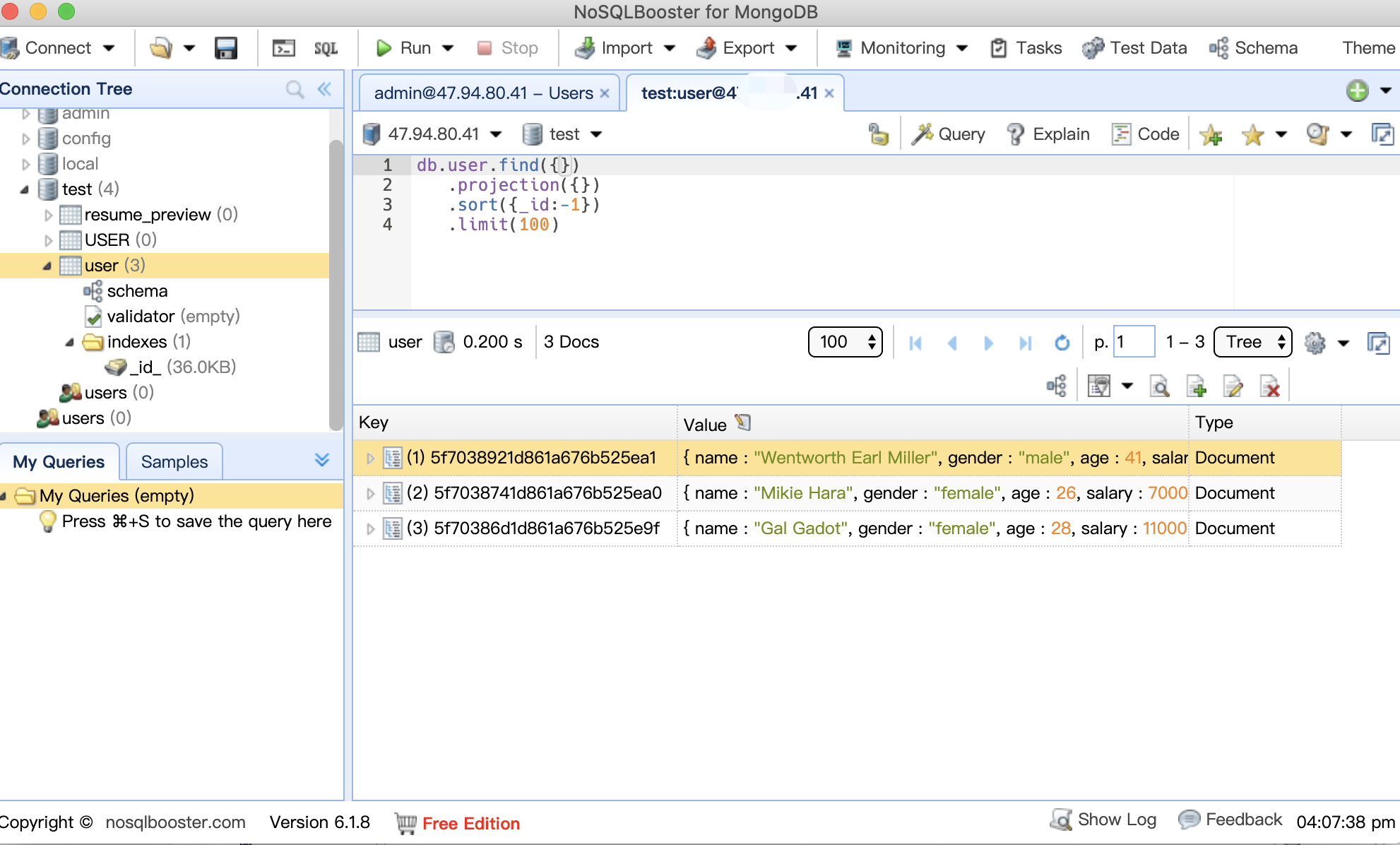Open the Tasks tool
This screenshot has height=845, width=1400.
(1026, 48)
